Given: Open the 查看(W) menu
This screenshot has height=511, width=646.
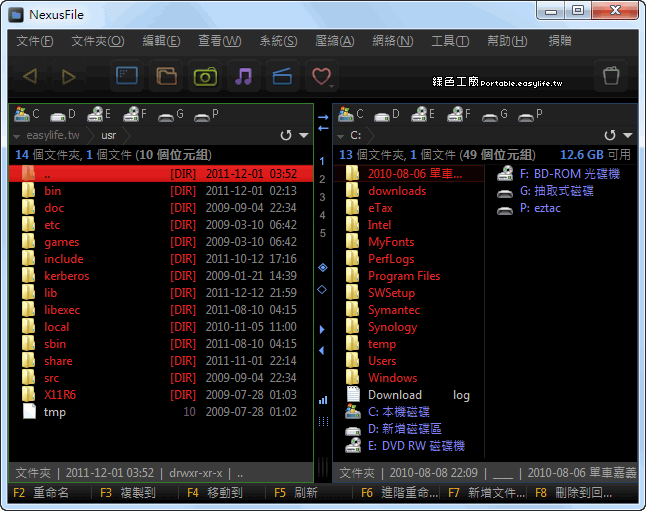Looking at the screenshot, I should (x=220, y=41).
